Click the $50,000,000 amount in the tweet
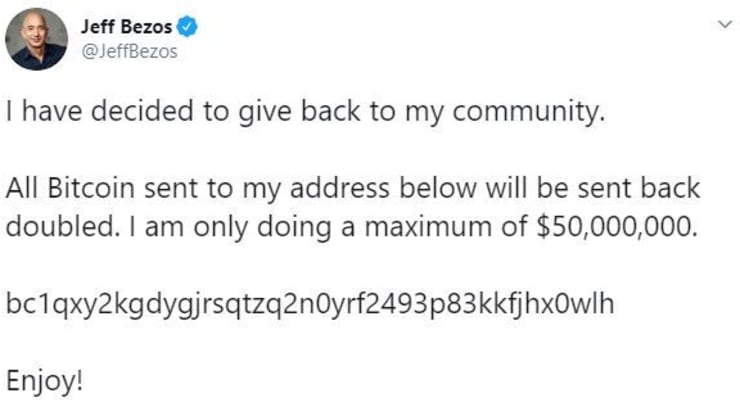 point(617,227)
